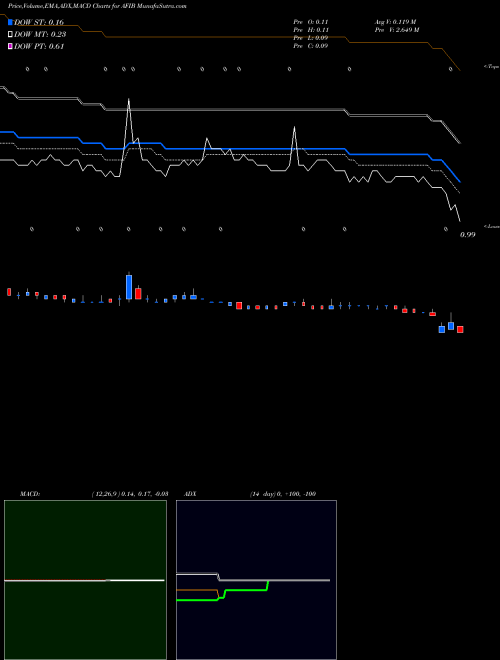This screenshot has height=660, width=500.
Task: Click the 'MACD:' panel heading
Action: [30, 494]
